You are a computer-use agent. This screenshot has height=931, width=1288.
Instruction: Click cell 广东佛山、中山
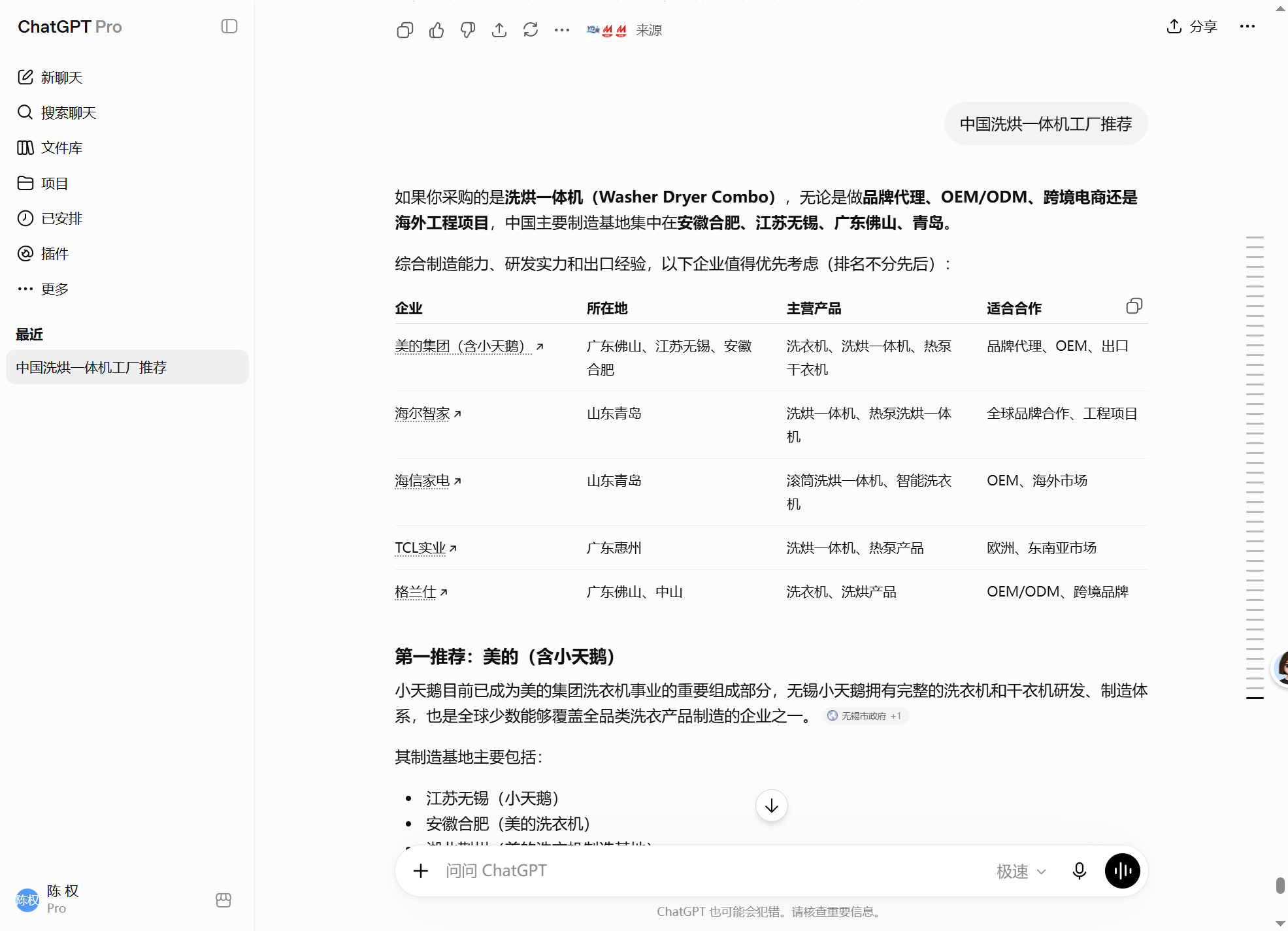[x=635, y=592]
